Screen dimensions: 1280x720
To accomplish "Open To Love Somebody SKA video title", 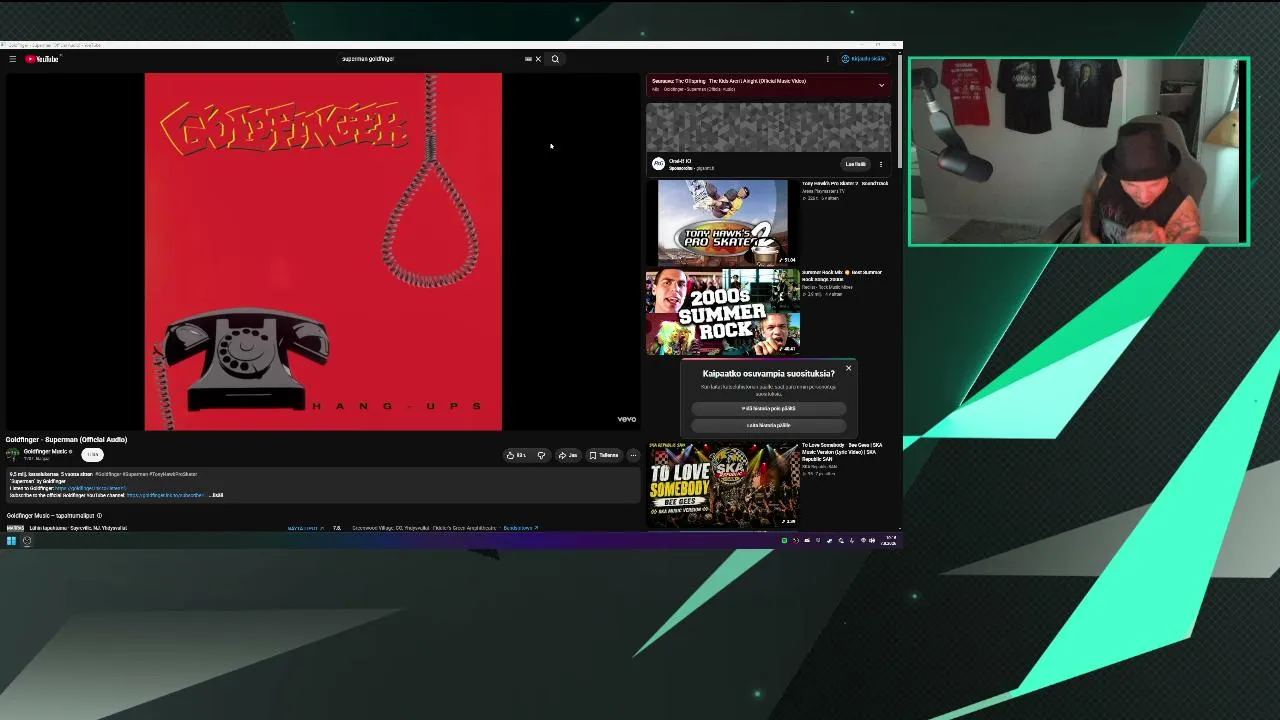I will click(842, 452).
